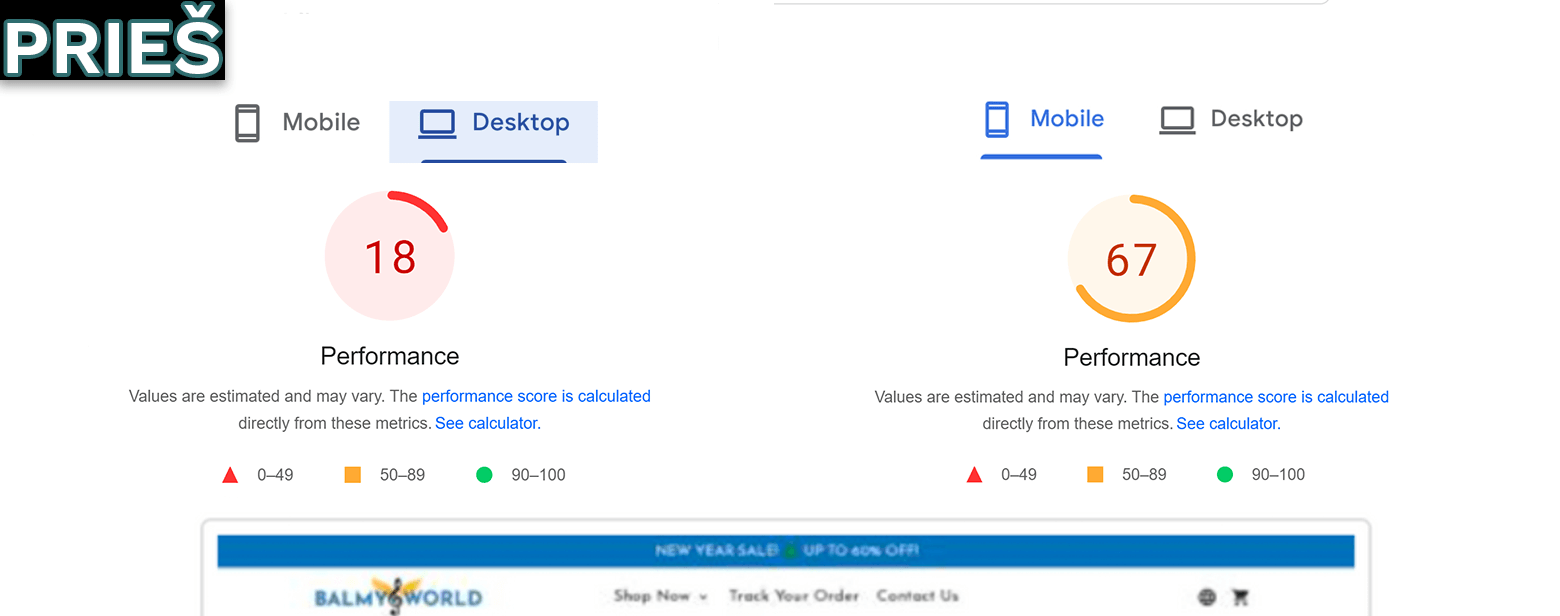Click the Balmy World logo
The height and width of the screenshot is (616, 1560).
pos(398,596)
